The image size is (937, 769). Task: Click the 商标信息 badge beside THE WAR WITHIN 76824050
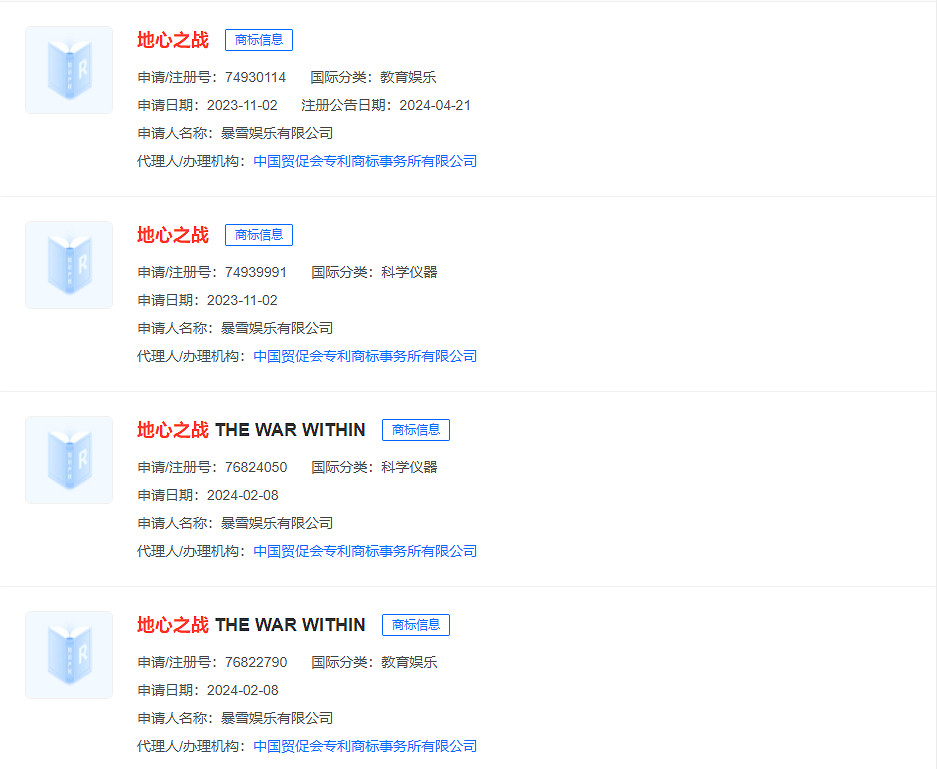pos(415,430)
